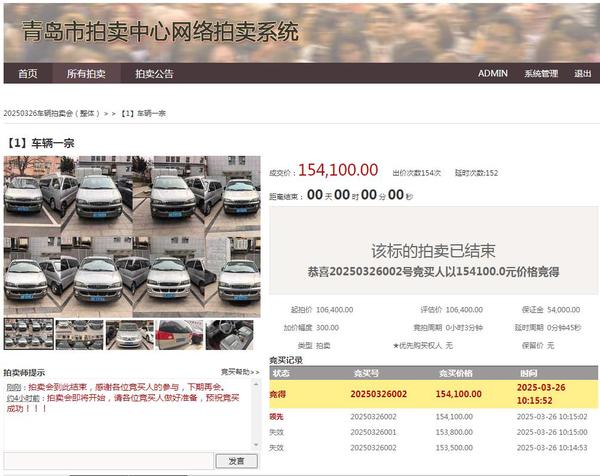This screenshot has height=476, width=600.
Task: Open the 首页 home tab
Action: [x=28, y=73]
